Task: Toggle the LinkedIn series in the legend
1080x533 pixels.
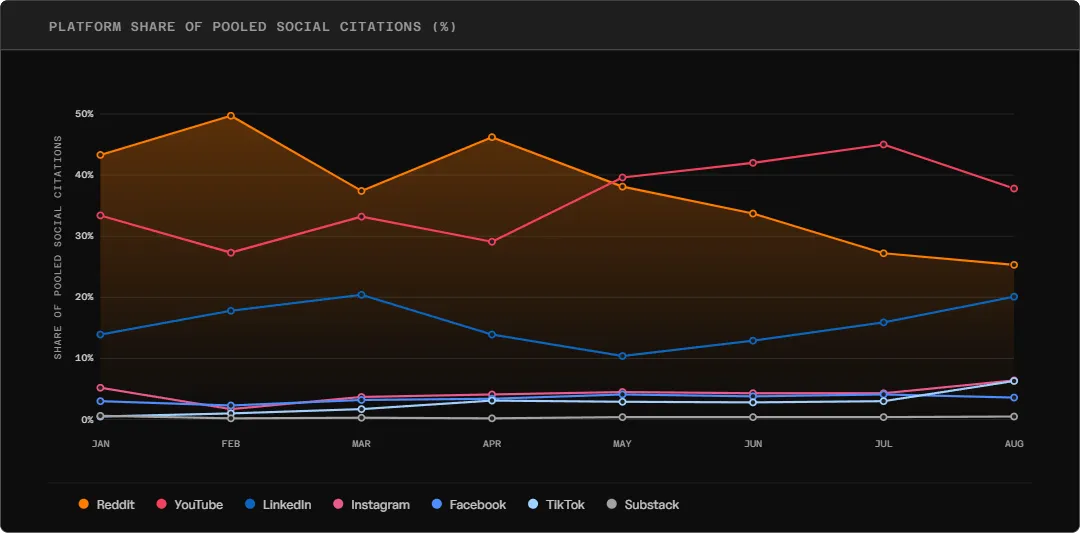Action: (x=278, y=505)
